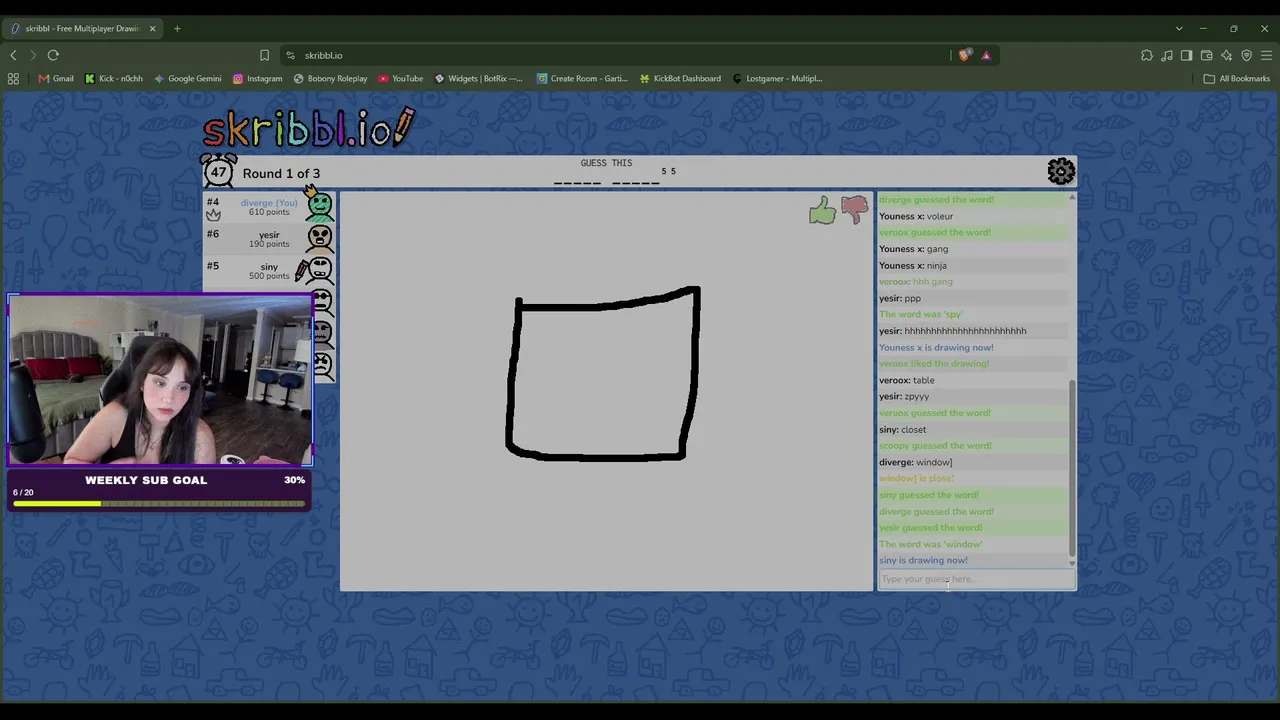Click chat line 'window] is close!'
Viewport: 1280px width, 720px height.
pos(917,478)
